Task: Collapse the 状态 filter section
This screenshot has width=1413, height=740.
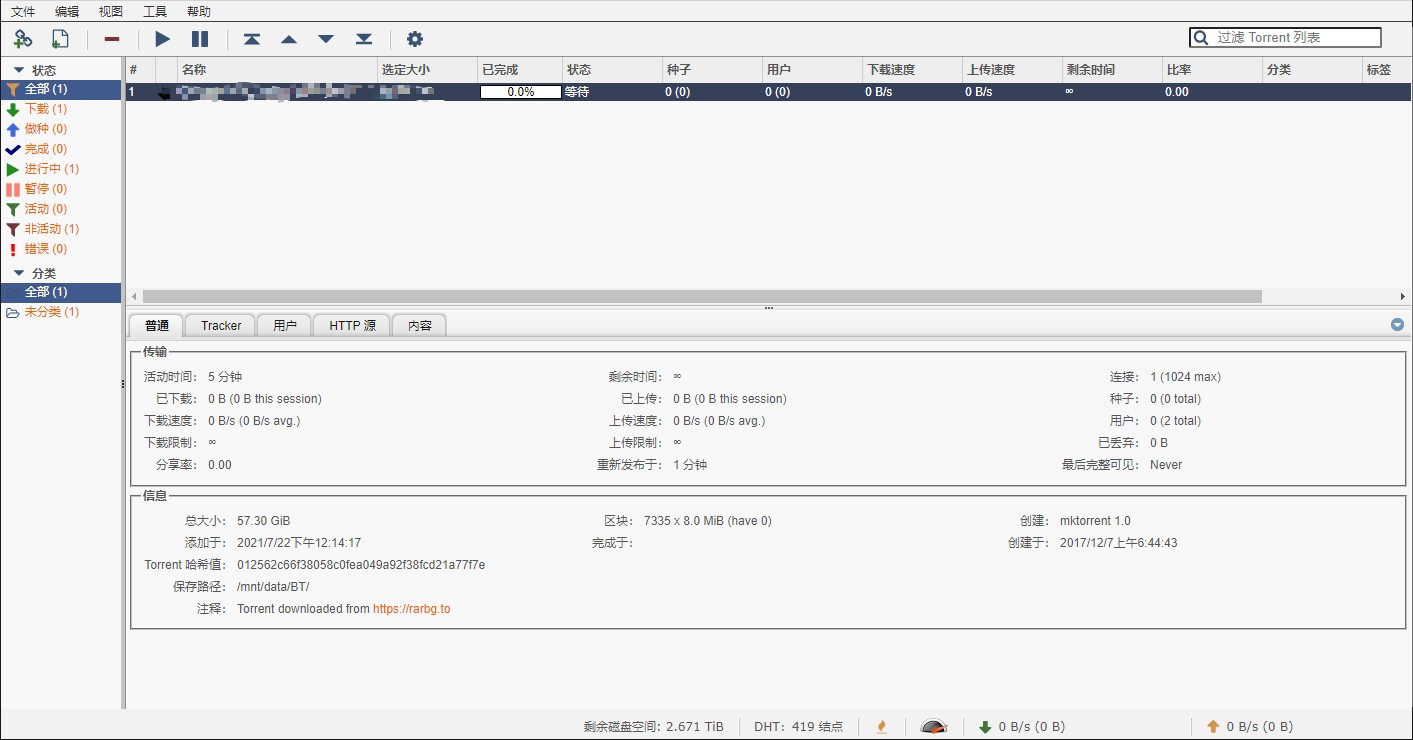Action: (19, 70)
